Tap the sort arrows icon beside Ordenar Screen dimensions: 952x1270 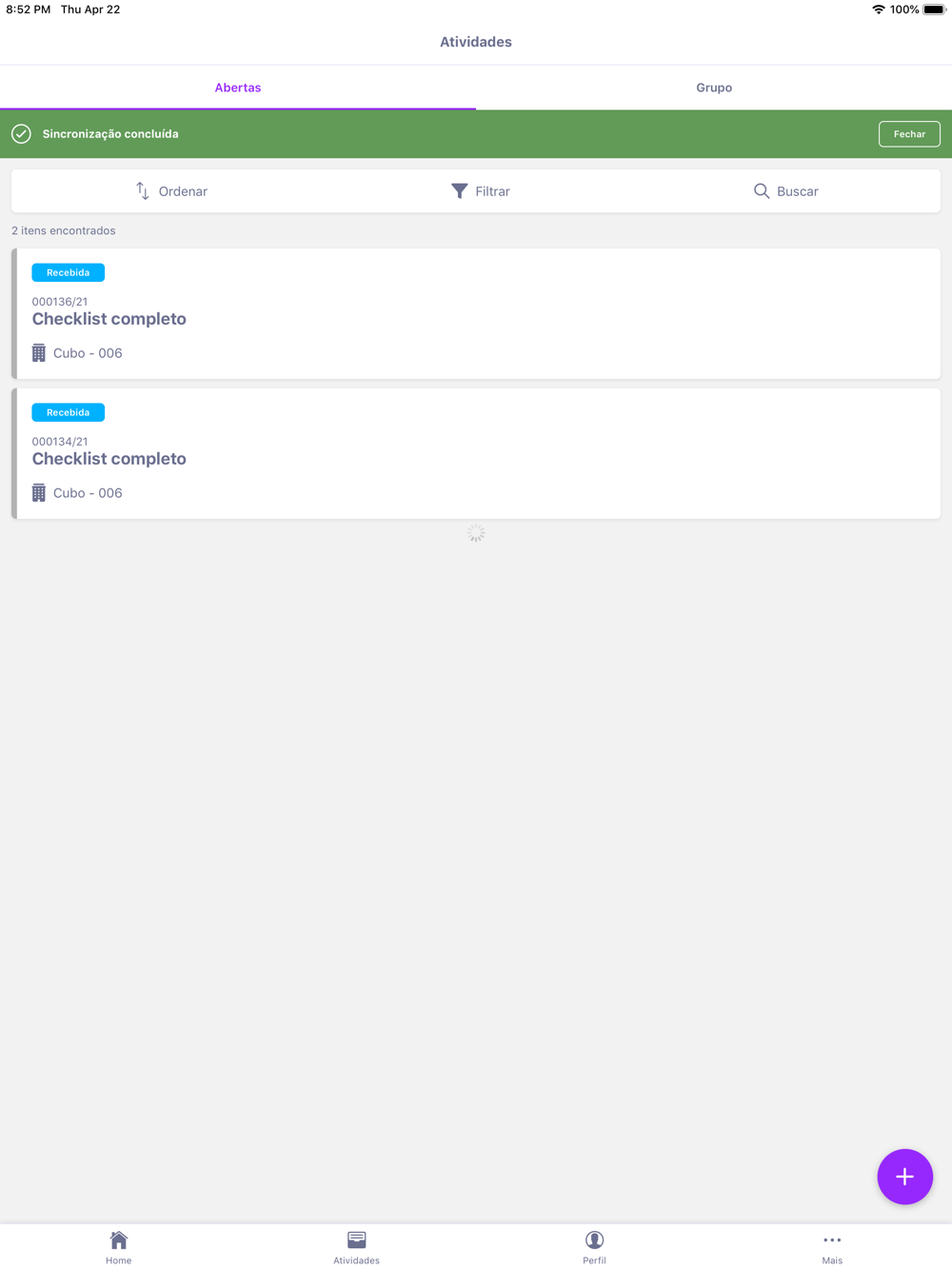coord(143,191)
